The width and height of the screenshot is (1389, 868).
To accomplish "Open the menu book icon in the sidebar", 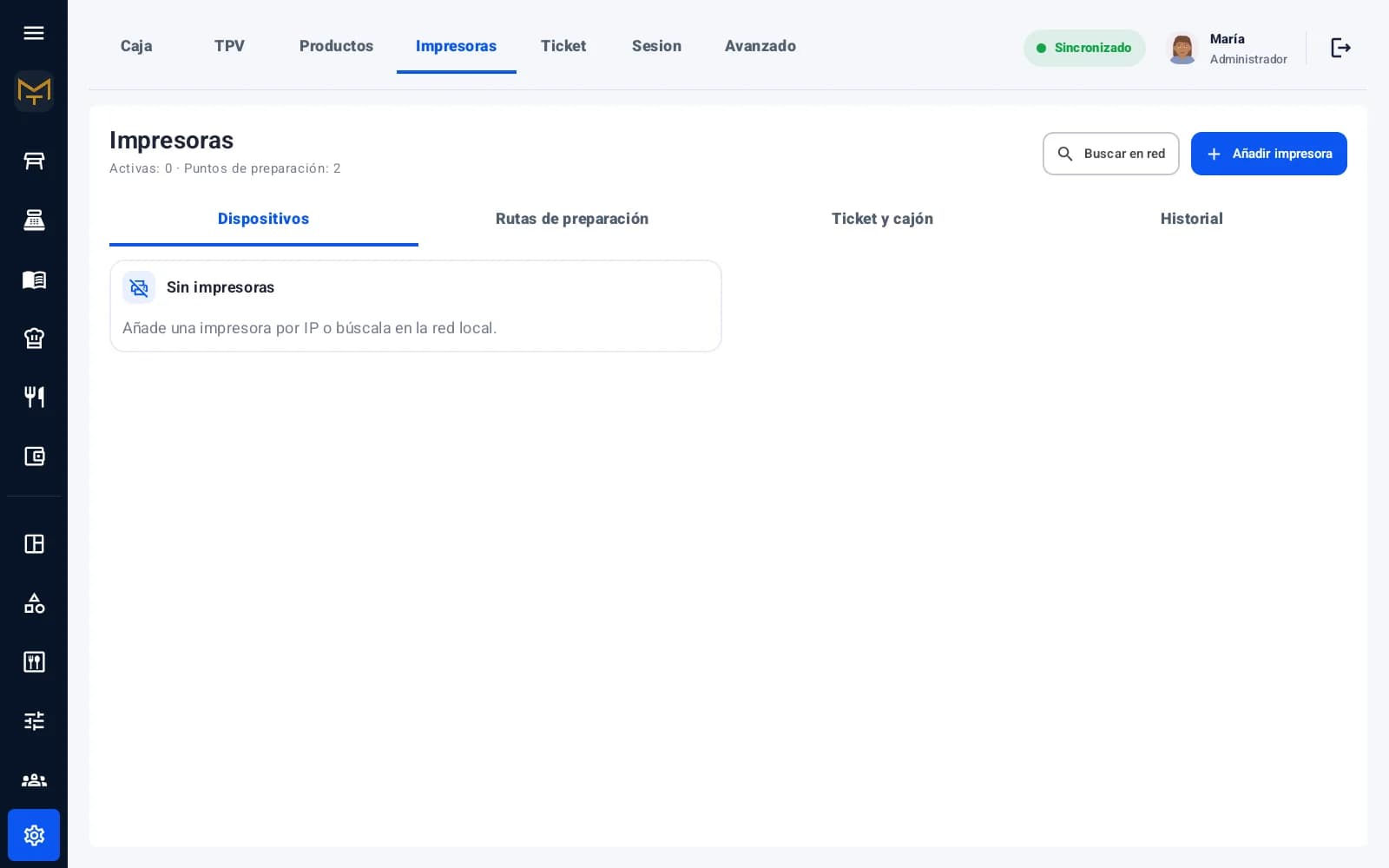I will coord(34,279).
